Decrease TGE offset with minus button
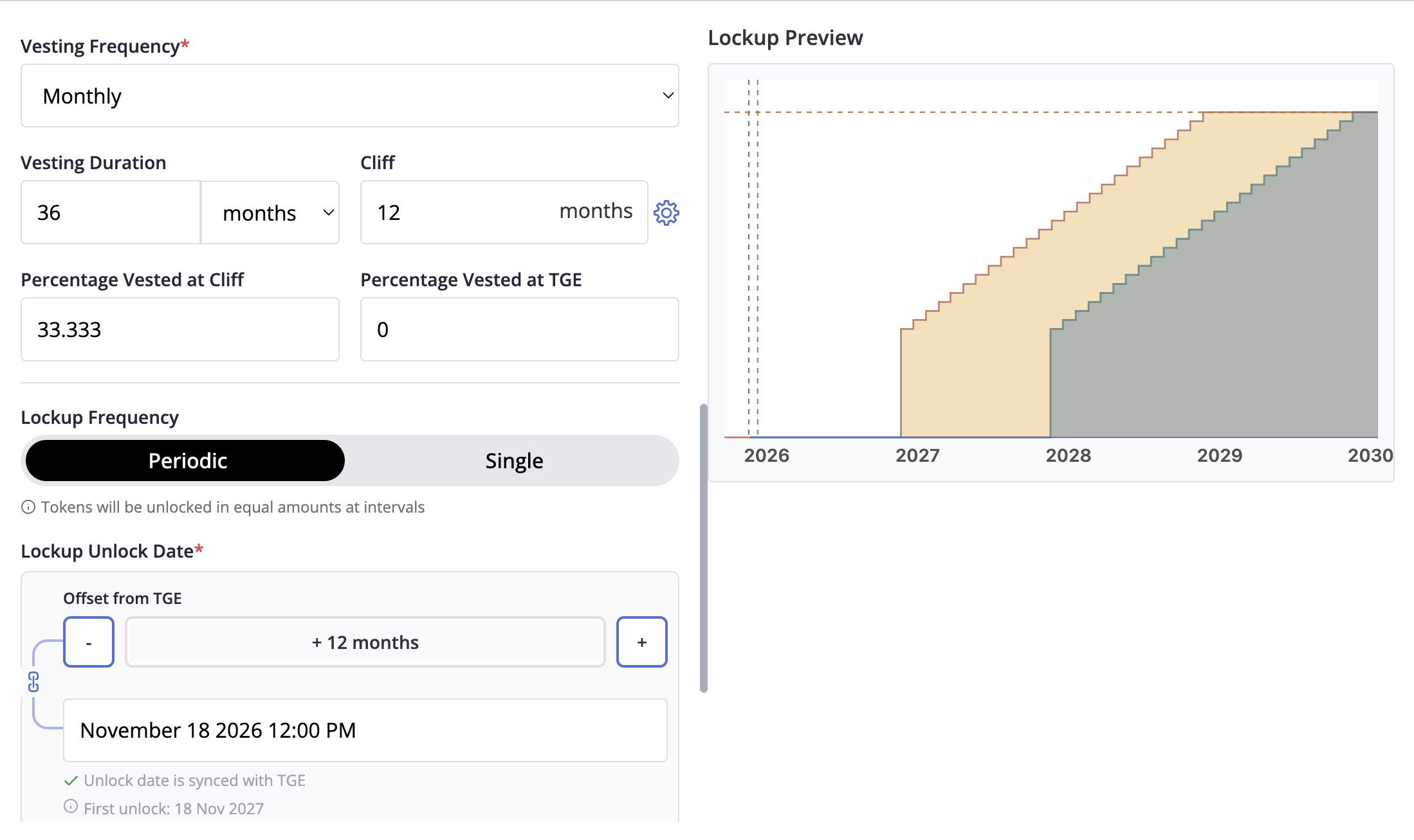The width and height of the screenshot is (1414, 840). (x=89, y=642)
